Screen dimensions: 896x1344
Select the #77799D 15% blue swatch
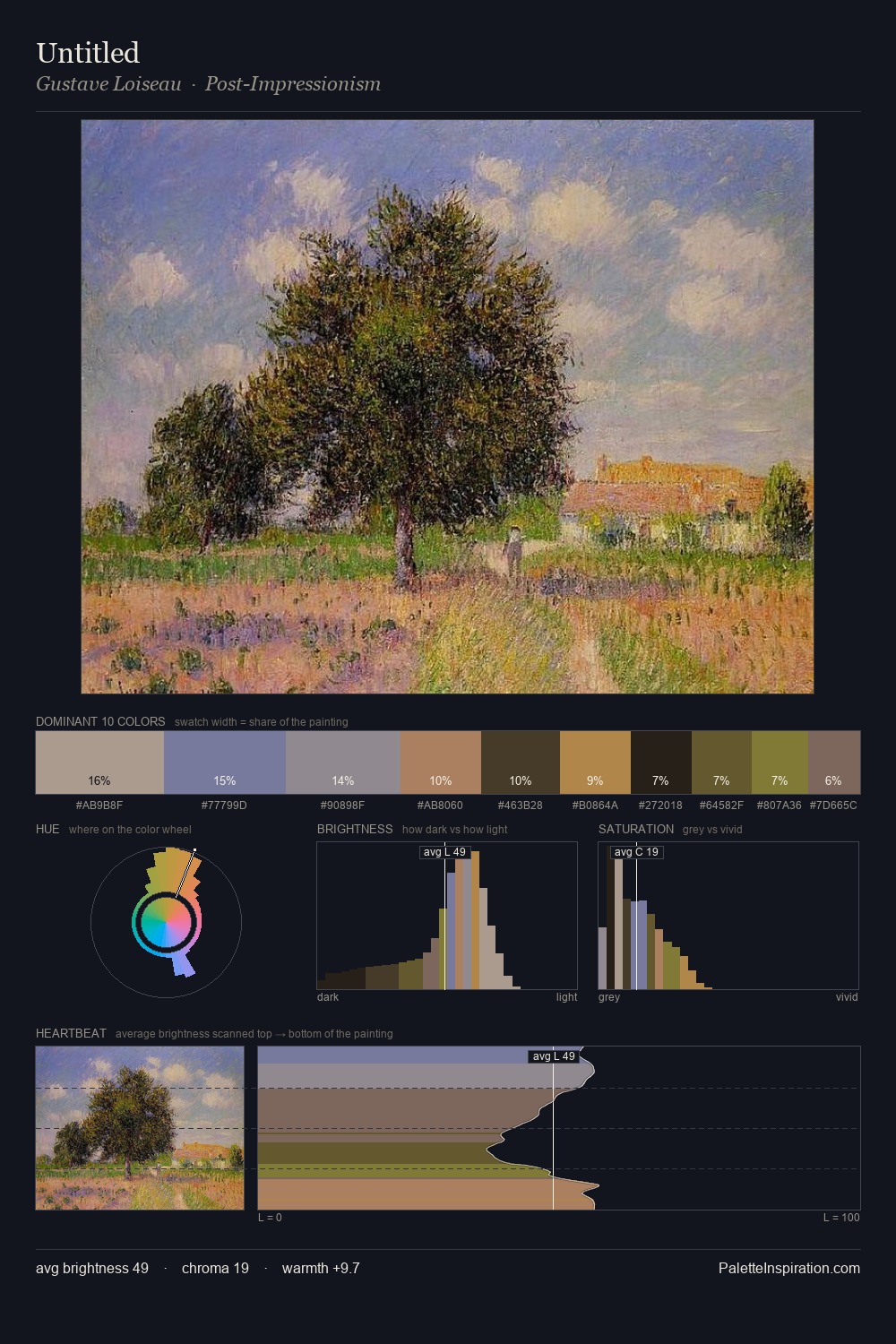point(225,762)
